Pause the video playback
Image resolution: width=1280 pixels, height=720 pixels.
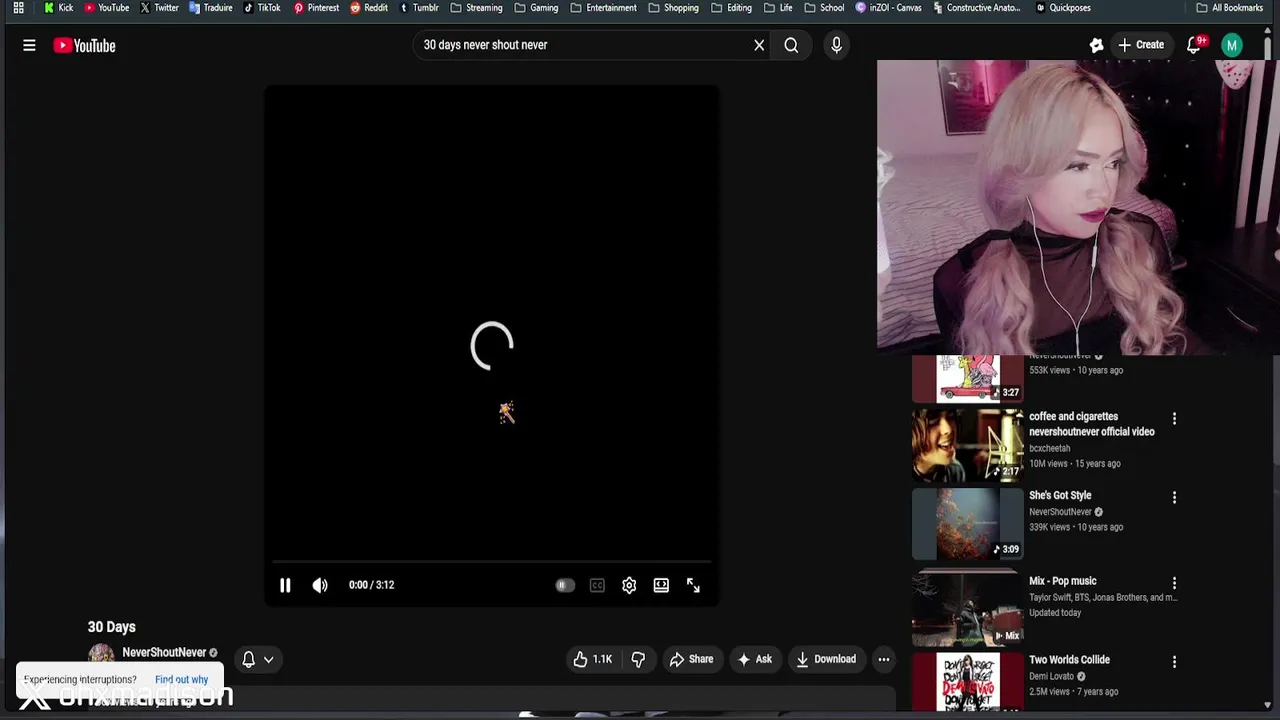click(x=285, y=585)
